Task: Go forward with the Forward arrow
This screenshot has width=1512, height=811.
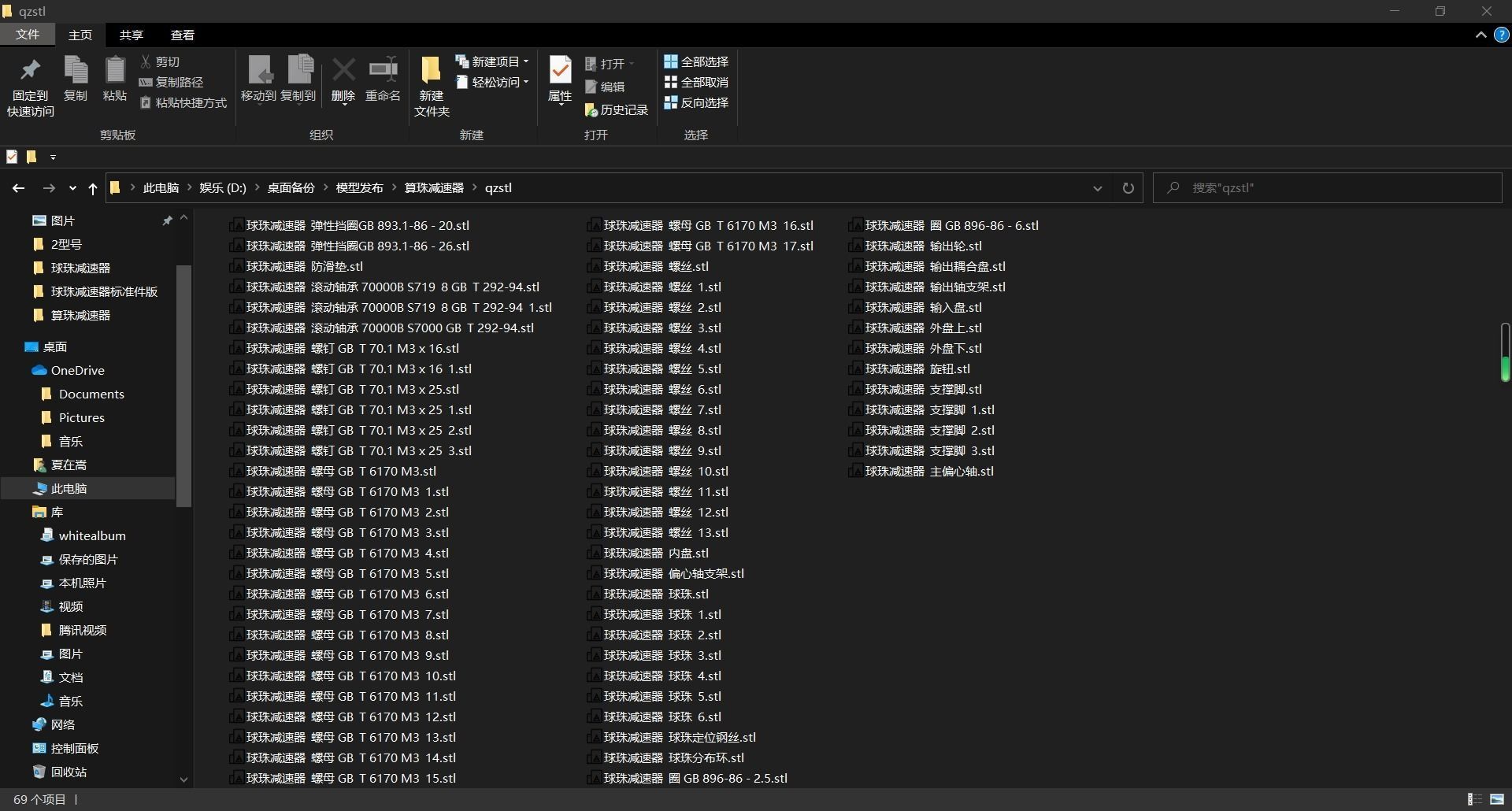Action: (x=49, y=188)
